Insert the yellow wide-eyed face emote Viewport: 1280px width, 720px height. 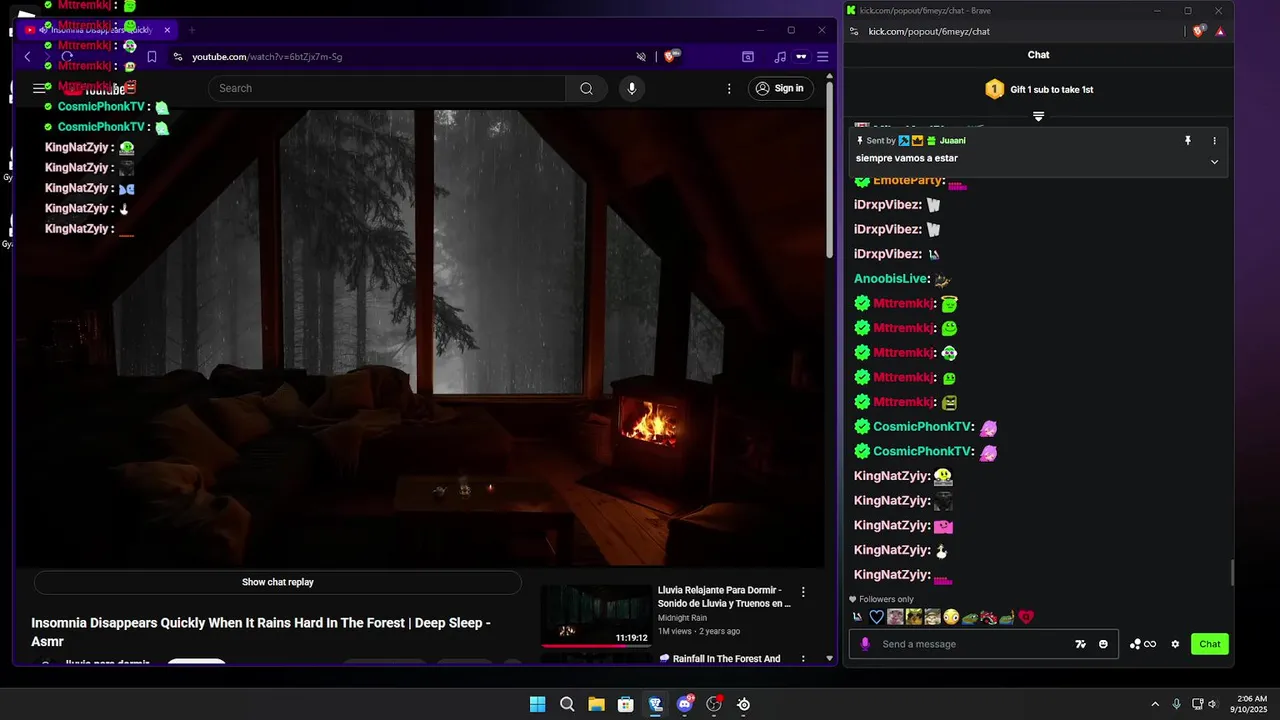click(x=951, y=617)
